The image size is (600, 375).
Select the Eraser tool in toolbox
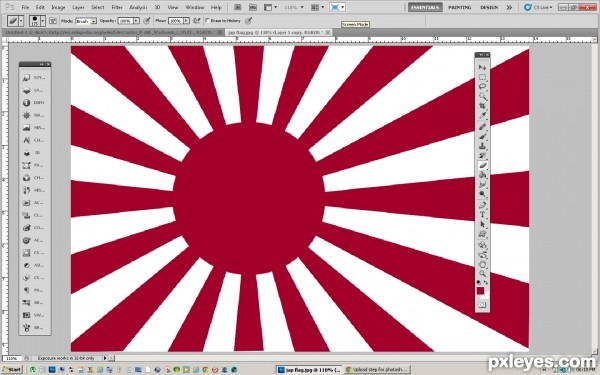(482, 165)
